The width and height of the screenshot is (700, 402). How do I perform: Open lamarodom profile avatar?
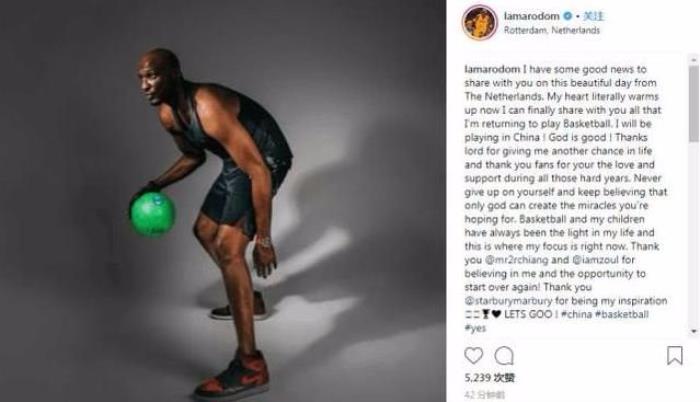point(480,22)
